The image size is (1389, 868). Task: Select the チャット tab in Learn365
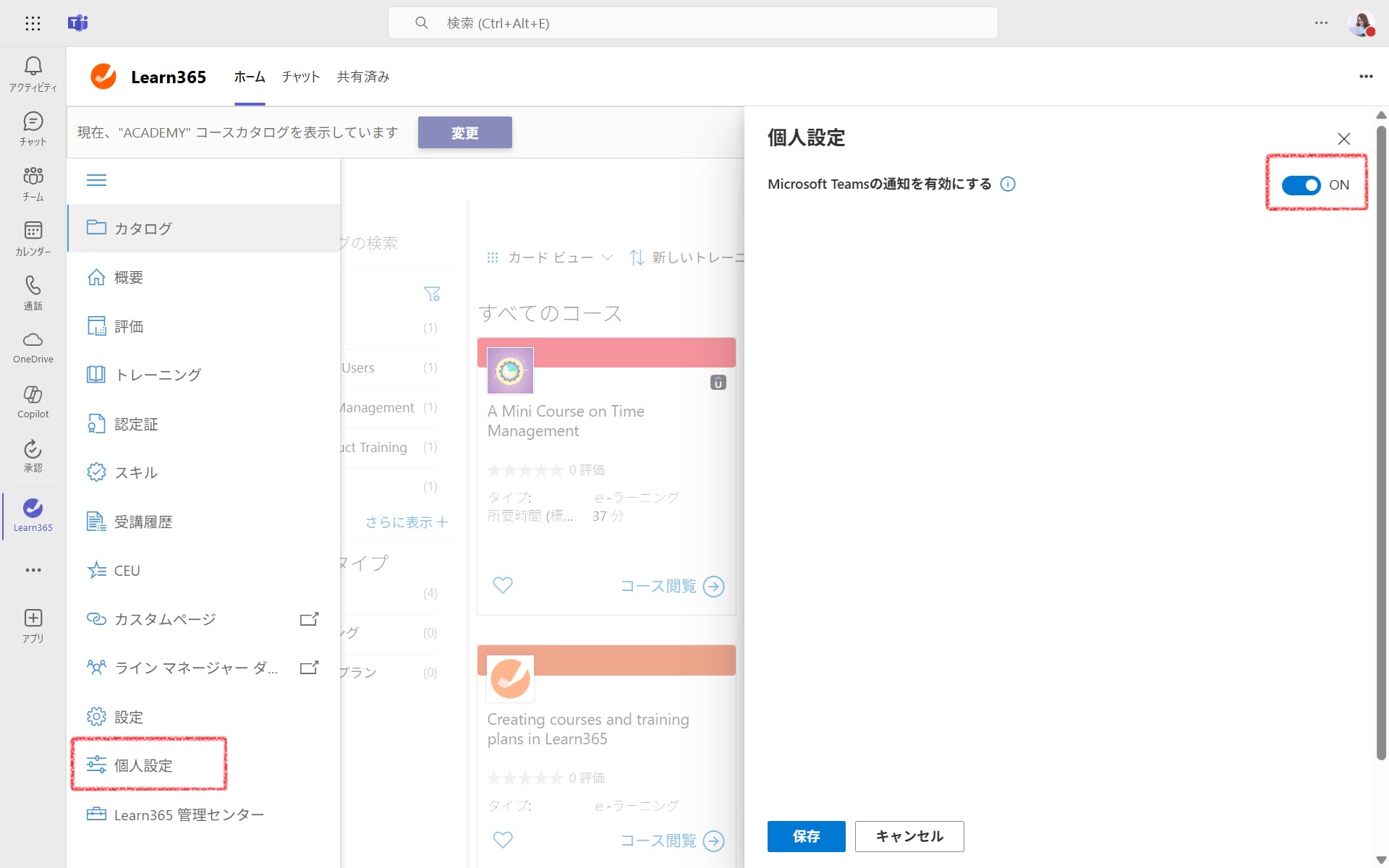click(301, 77)
